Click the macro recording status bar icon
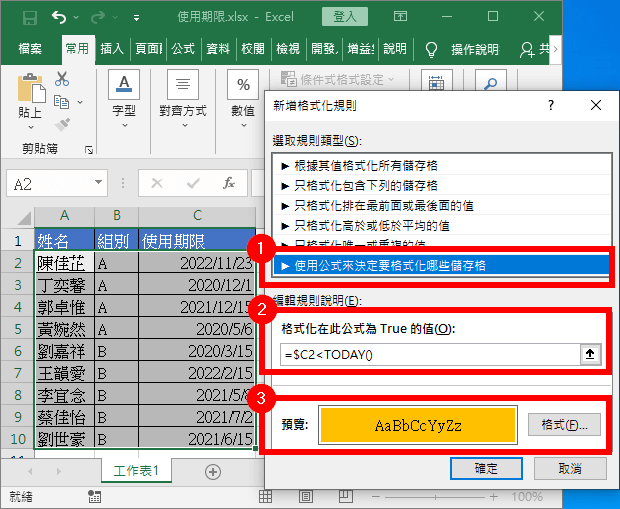Image resolution: width=620 pixels, height=509 pixels. tap(95, 497)
